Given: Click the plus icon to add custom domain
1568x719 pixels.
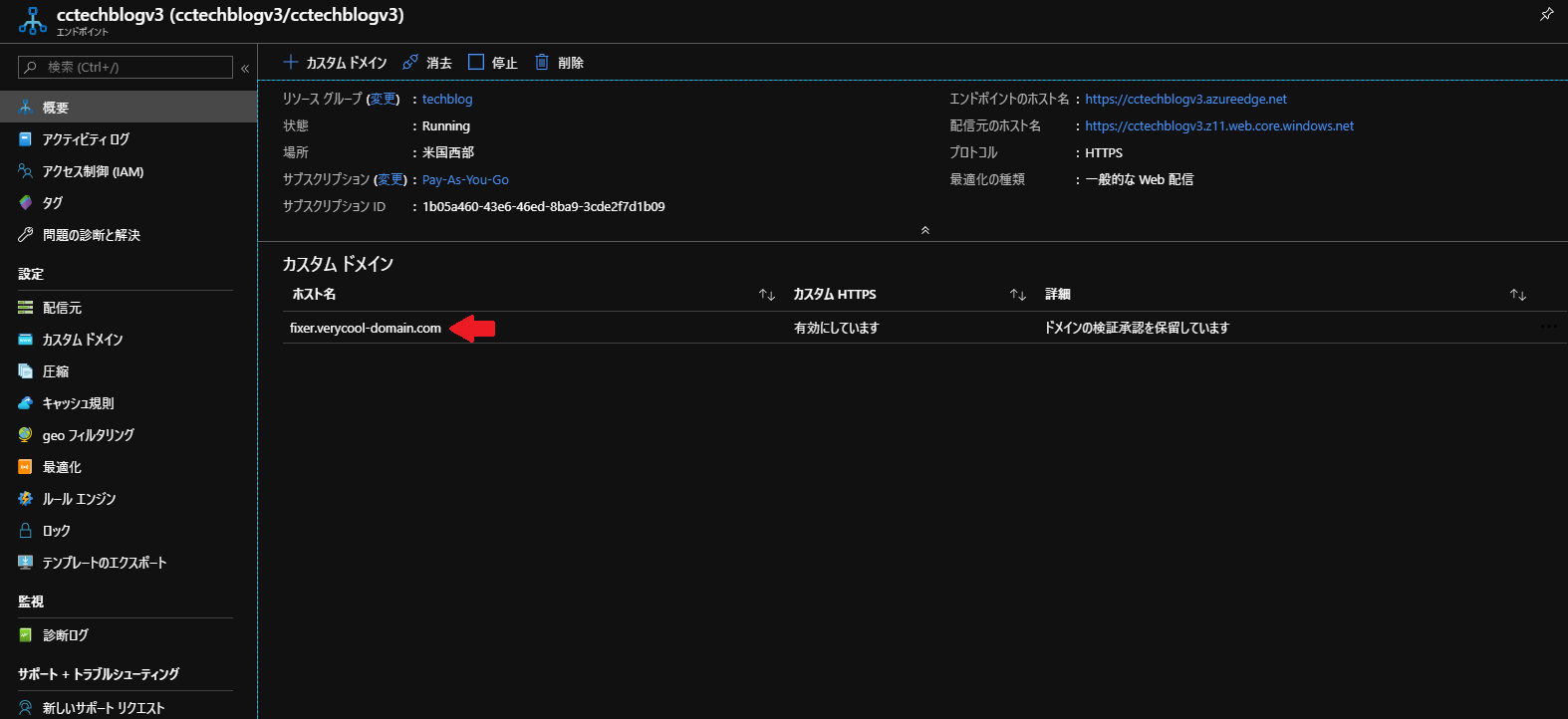Looking at the screenshot, I should tap(291, 62).
